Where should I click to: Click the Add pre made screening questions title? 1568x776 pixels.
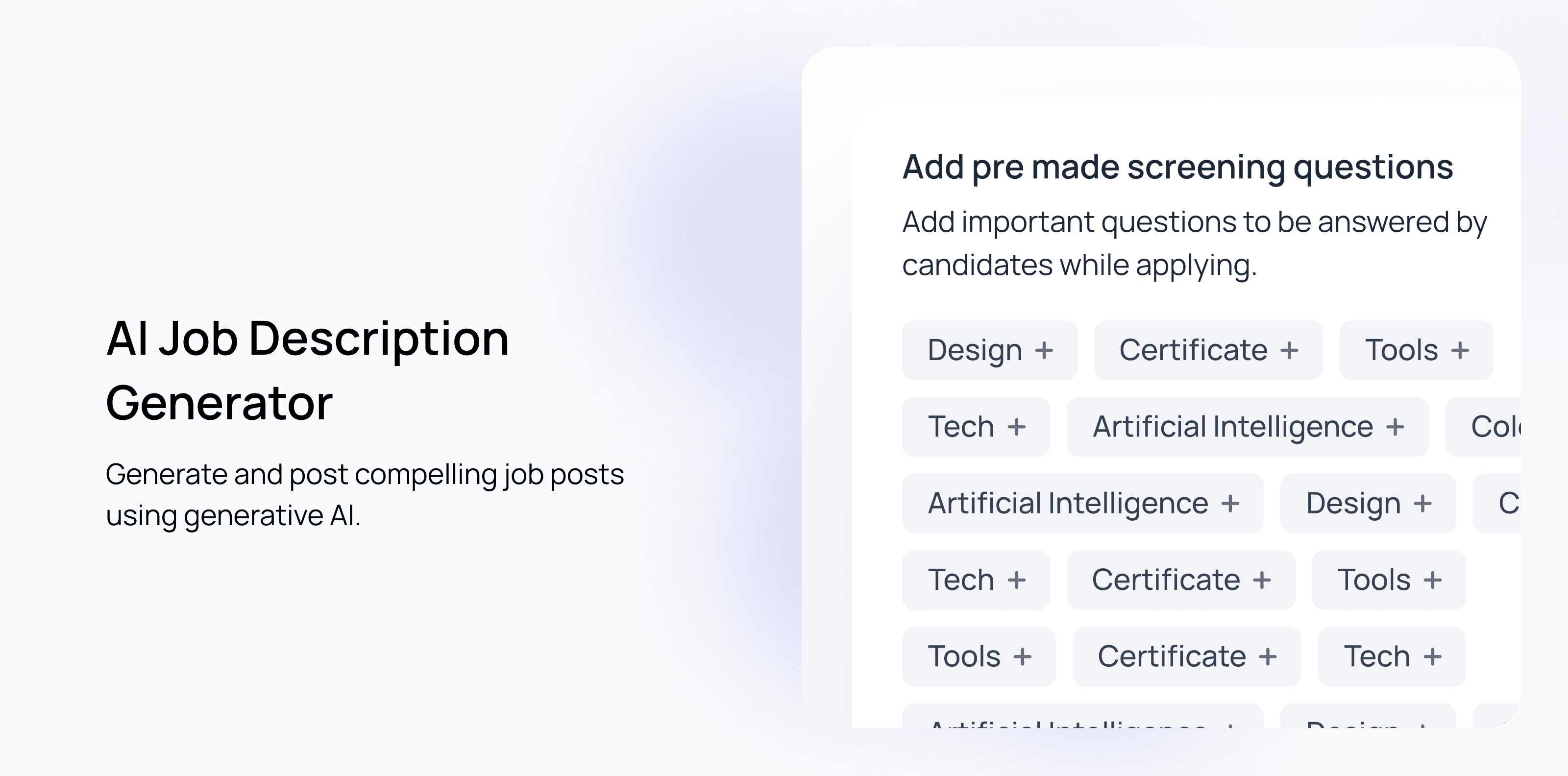click(1178, 168)
